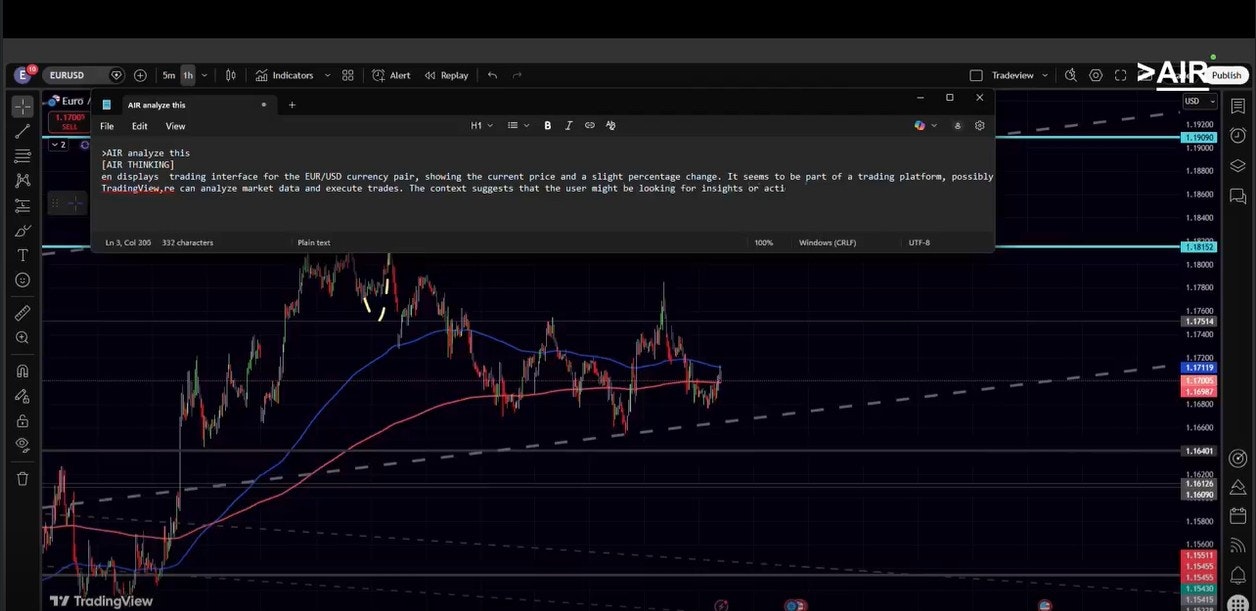The width and height of the screenshot is (1256, 611).
Task: Redo the last chart action
Action: [x=517, y=75]
